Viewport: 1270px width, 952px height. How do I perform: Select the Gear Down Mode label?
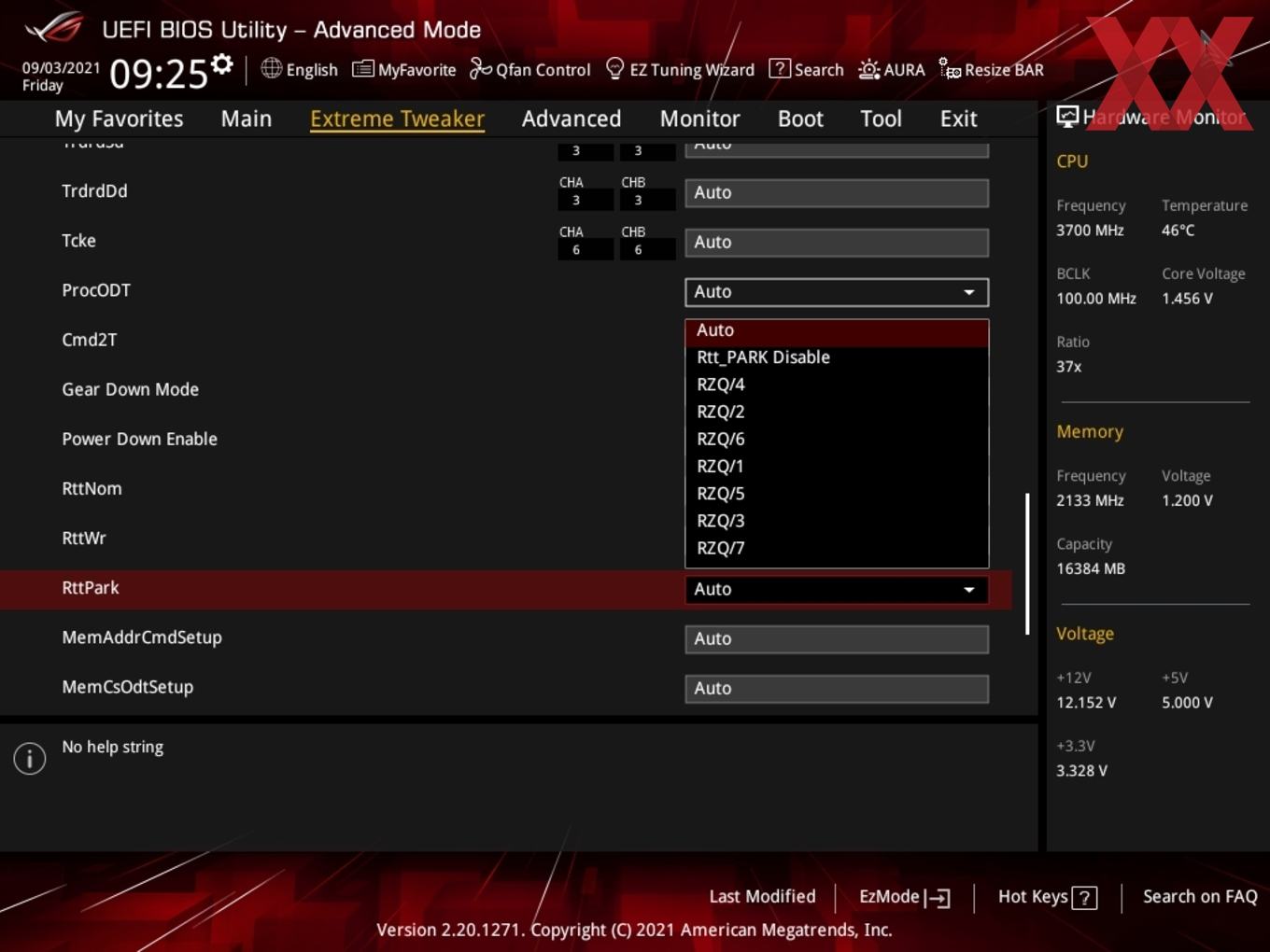[x=130, y=390]
